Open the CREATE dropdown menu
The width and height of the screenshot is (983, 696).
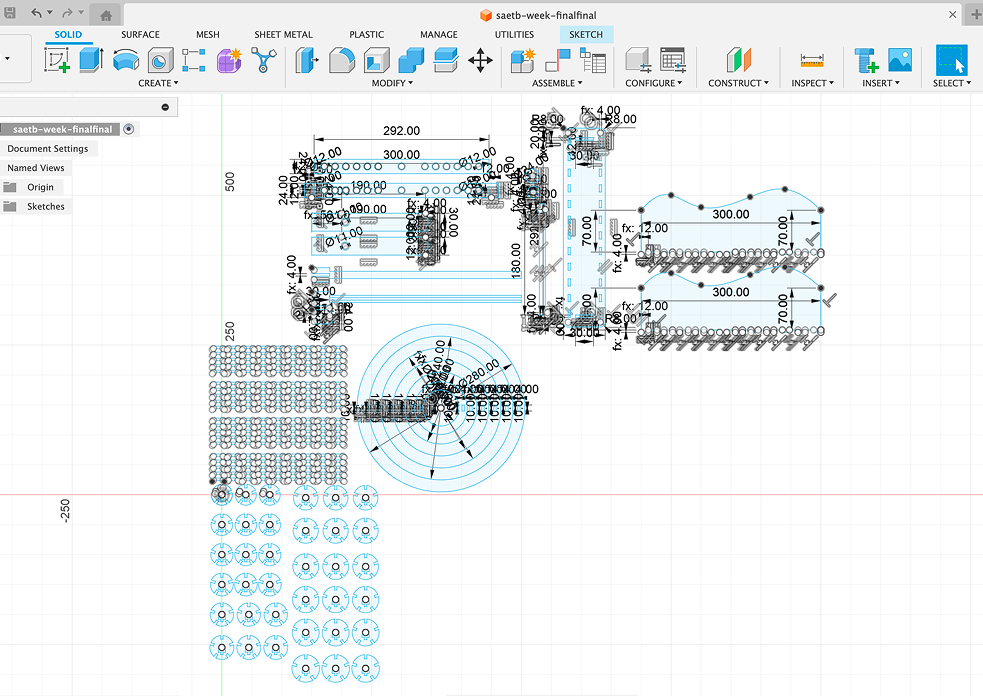coord(158,83)
